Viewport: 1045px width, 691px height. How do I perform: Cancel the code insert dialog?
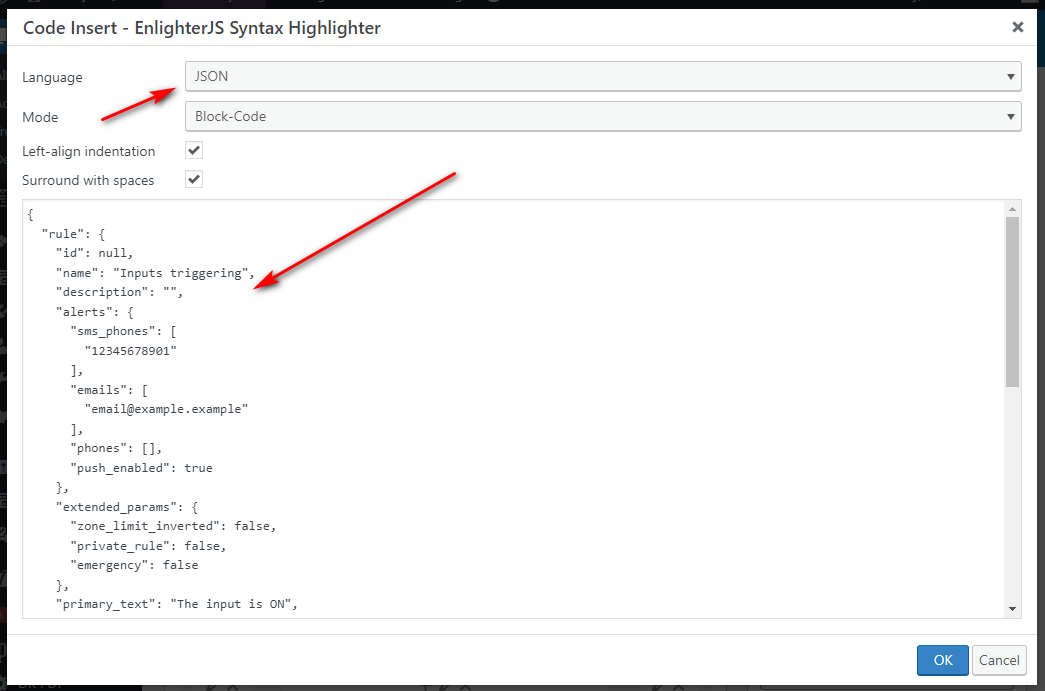pyautogui.click(x=998, y=660)
